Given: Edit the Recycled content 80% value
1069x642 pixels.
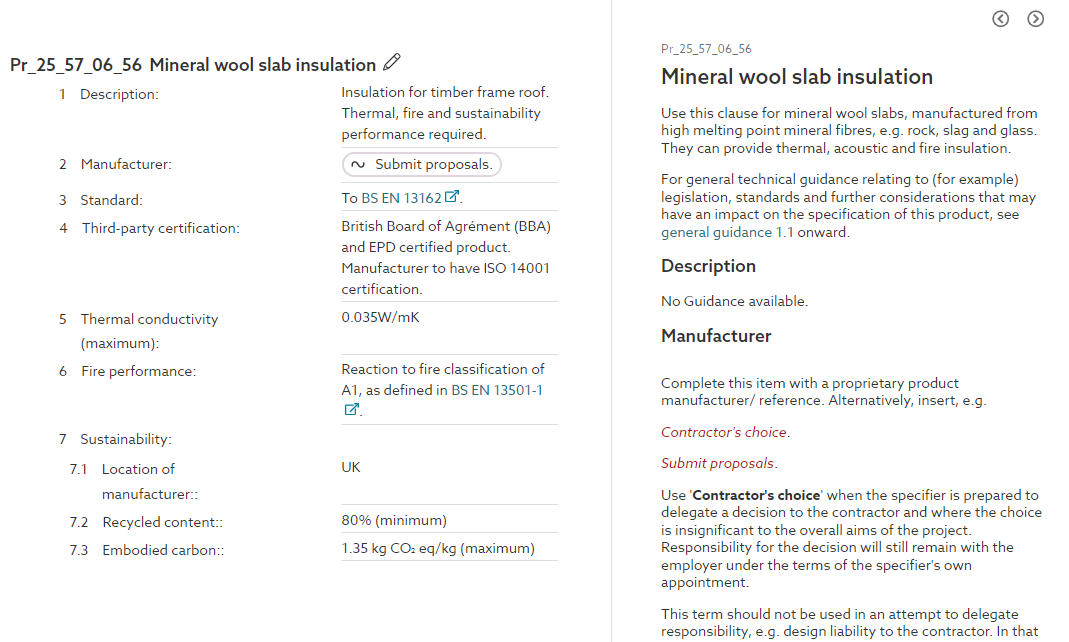Looking at the screenshot, I should tap(449, 521).
